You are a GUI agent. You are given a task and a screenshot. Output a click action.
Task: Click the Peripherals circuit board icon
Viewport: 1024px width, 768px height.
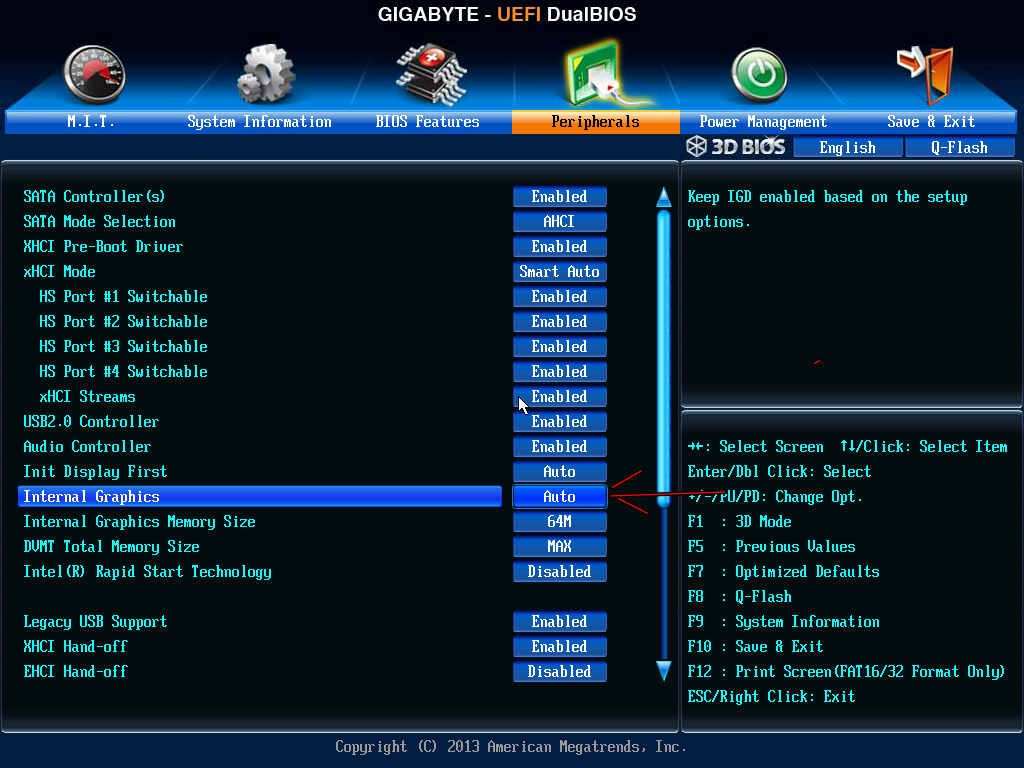pyautogui.click(x=601, y=74)
